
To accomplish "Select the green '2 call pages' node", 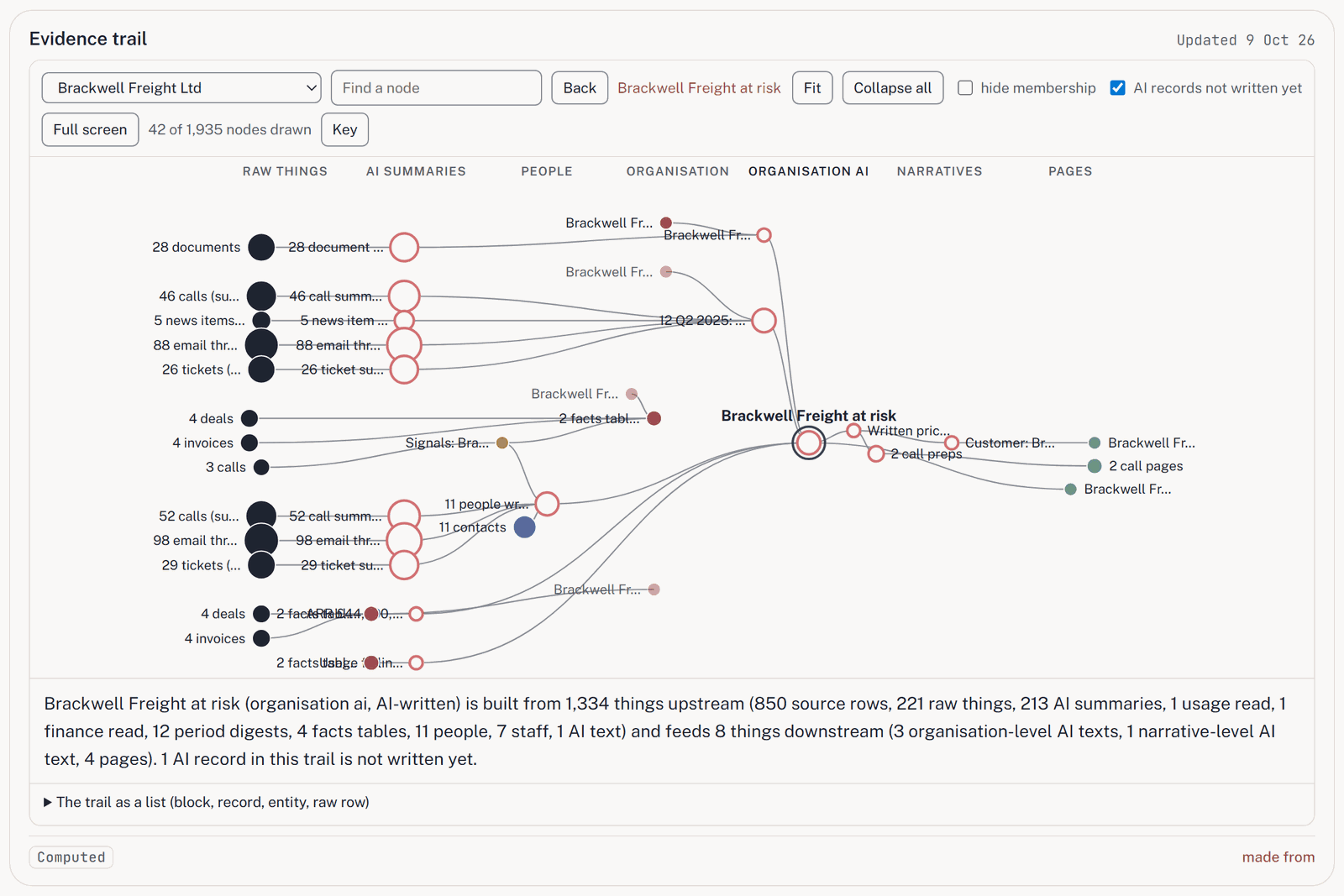I will tap(1095, 466).
